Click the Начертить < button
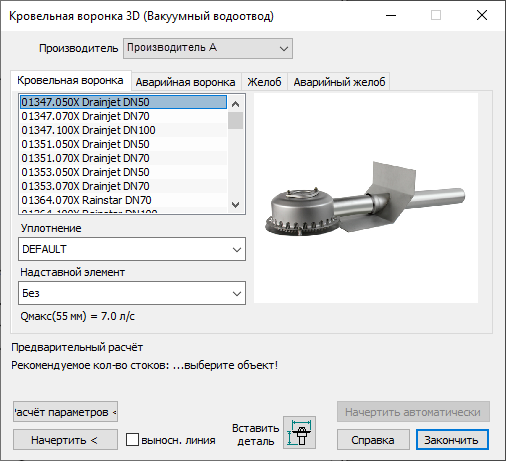506x461 pixels. click(x=65, y=440)
